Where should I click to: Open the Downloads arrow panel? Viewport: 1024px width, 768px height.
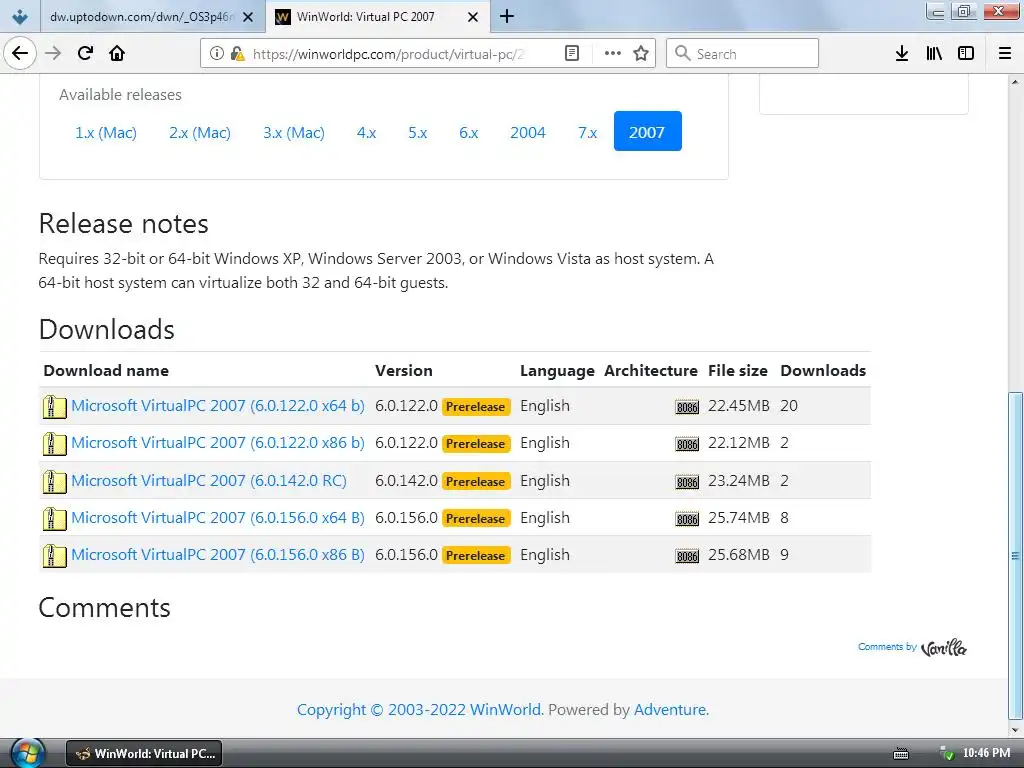(902, 54)
